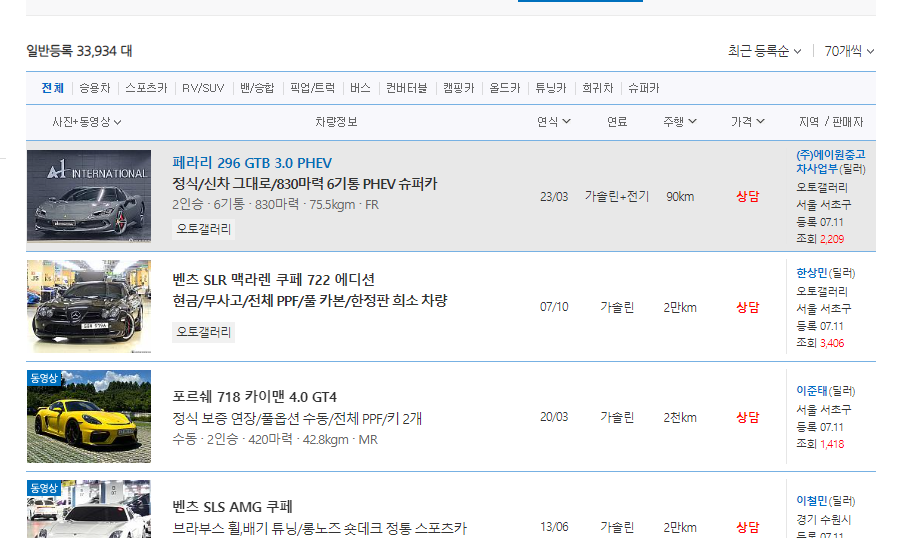Open 페라리 296 GTB 3.0 PHEV listing

point(252,163)
